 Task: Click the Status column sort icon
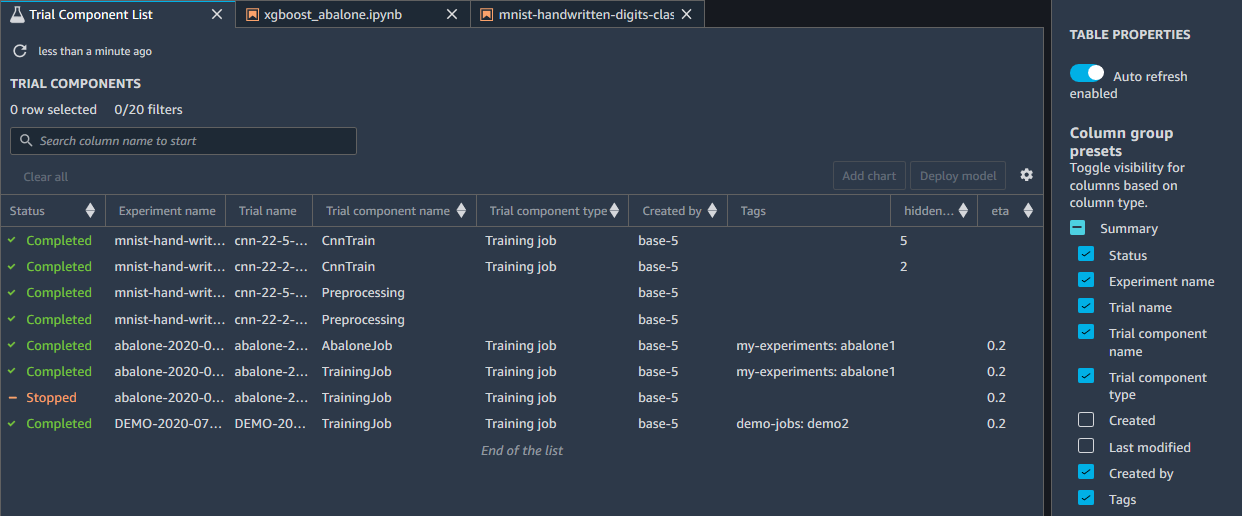point(90,211)
